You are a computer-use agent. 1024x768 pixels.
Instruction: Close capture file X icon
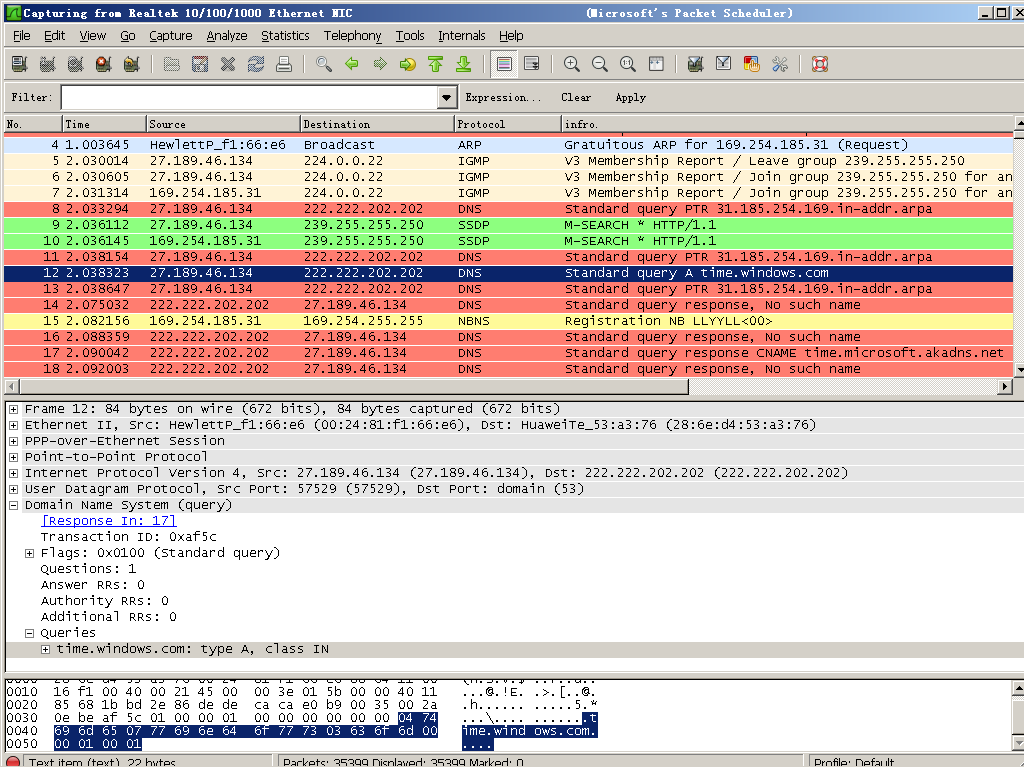coord(227,64)
